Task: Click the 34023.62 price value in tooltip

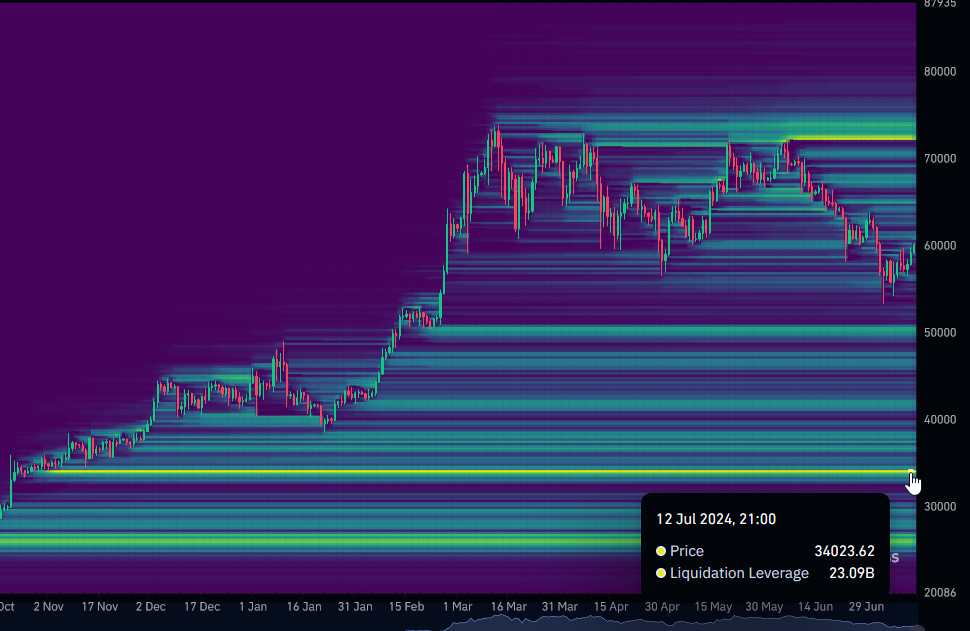Action: point(844,551)
